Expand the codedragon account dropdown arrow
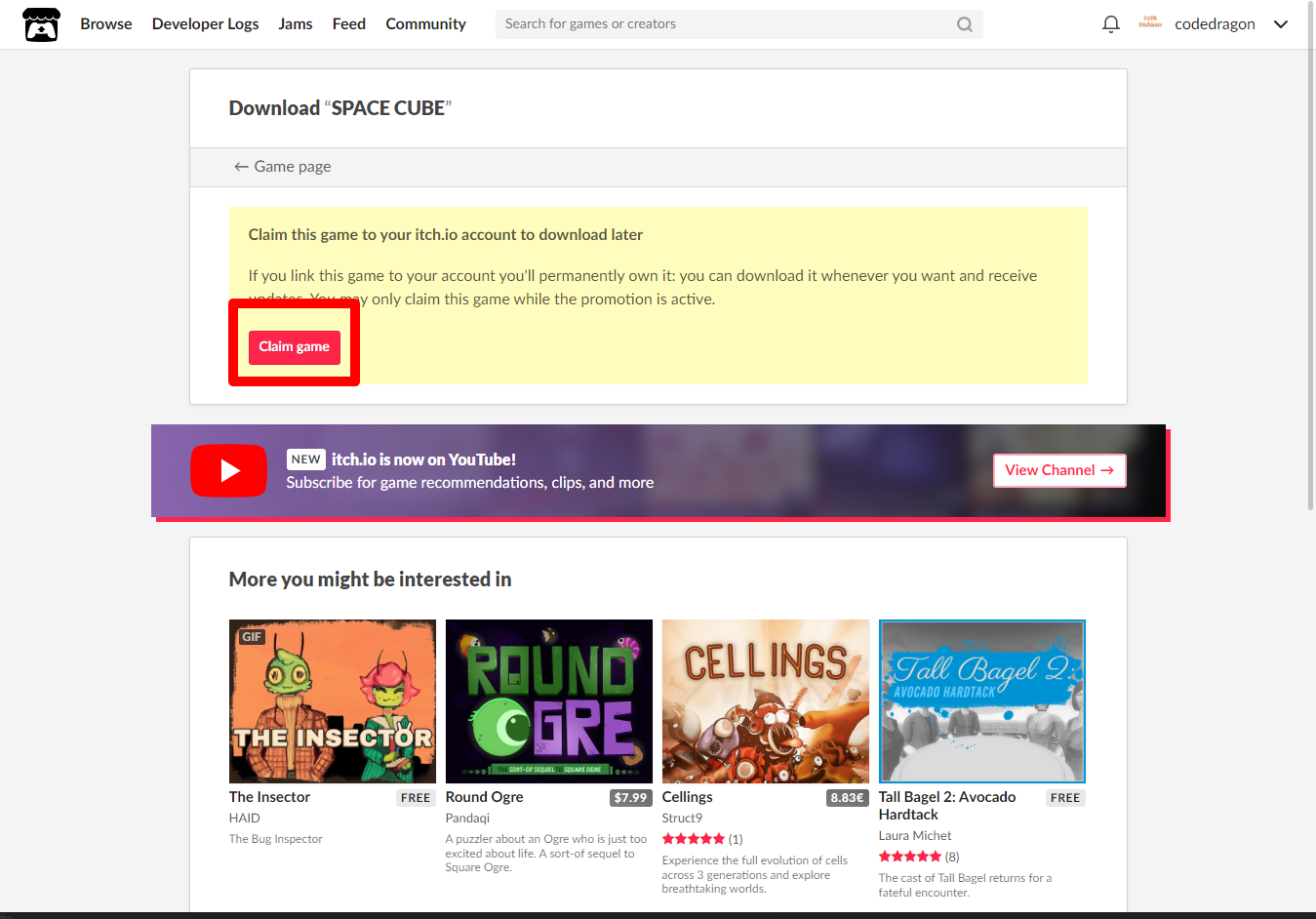1316x919 pixels. click(x=1280, y=24)
